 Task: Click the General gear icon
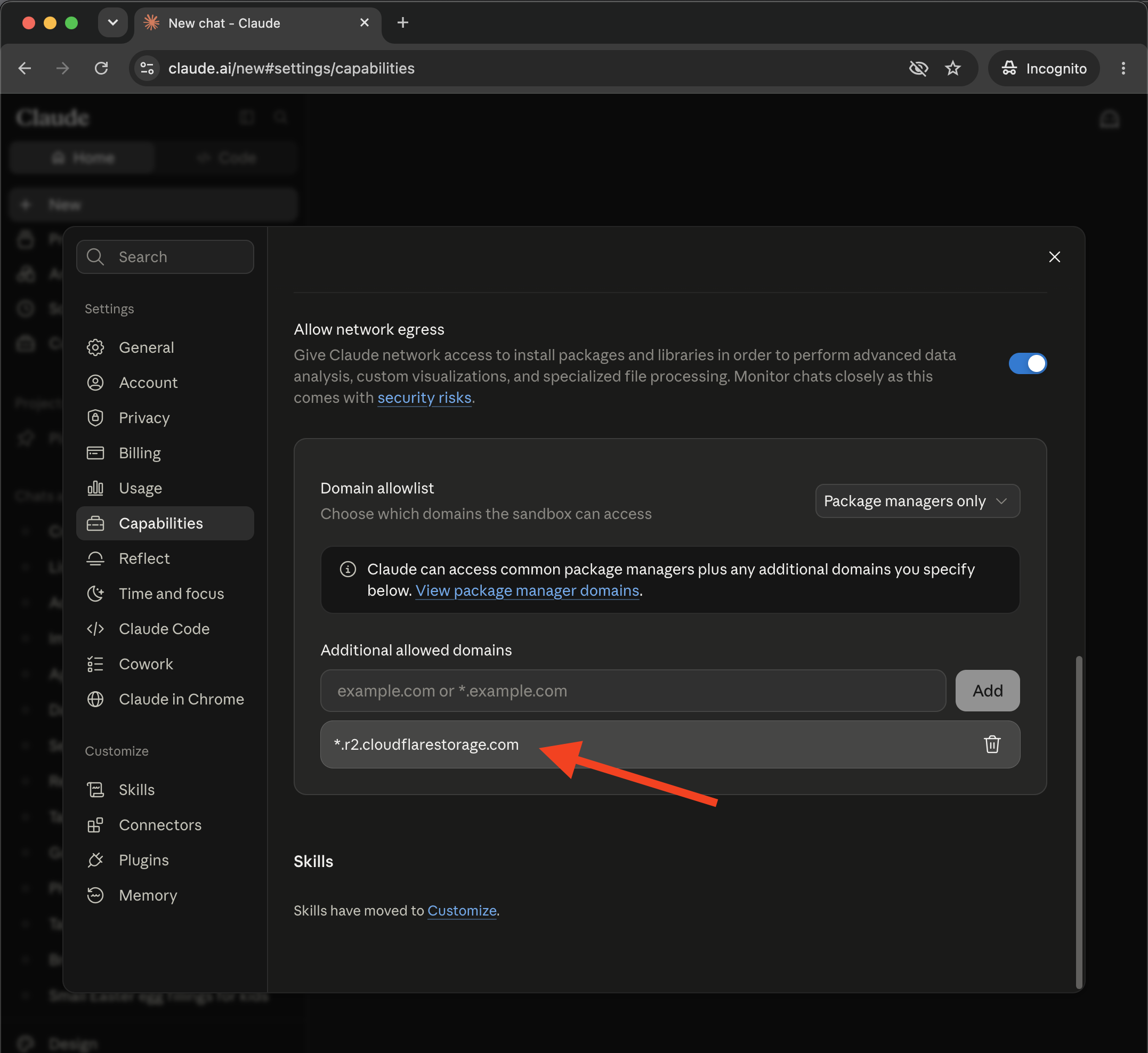[95, 347]
